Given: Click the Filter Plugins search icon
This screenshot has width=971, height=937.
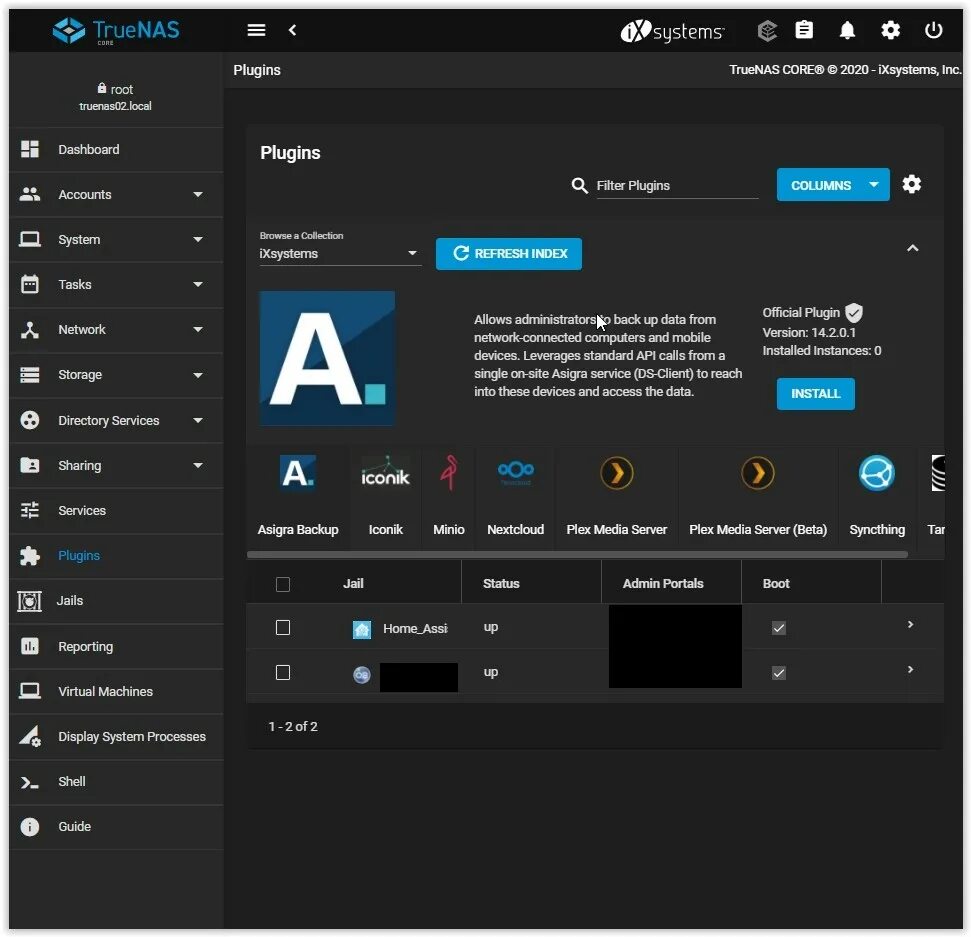Looking at the screenshot, I should (x=579, y=185).
